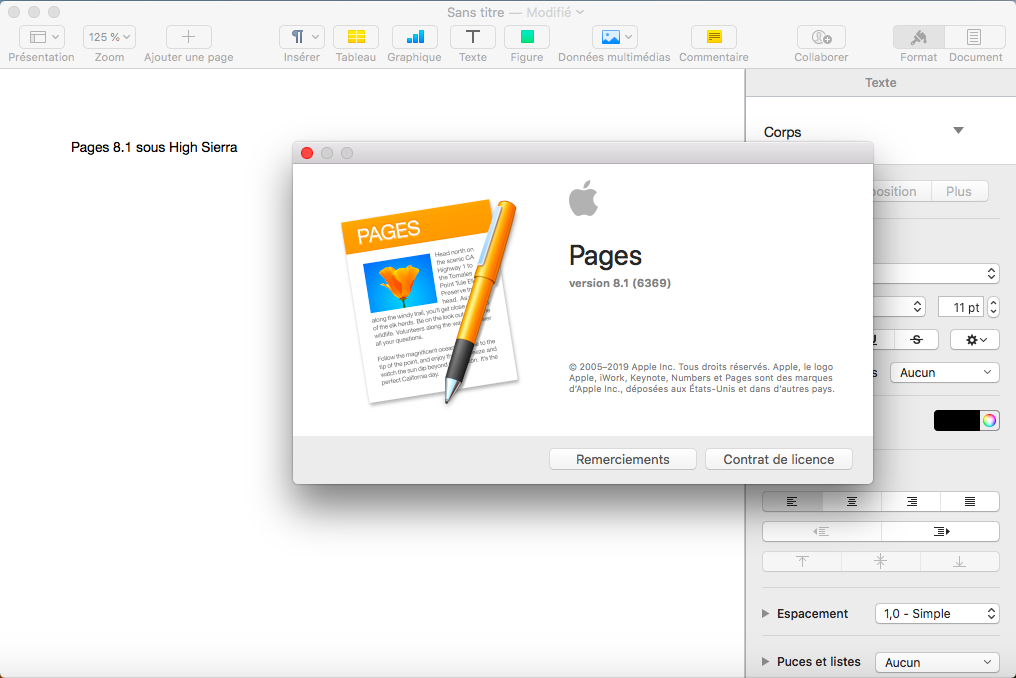This screenshot has height=678, width=1016.
Task: Add a comment with Commentaire icon
Action: coord(714,37)
